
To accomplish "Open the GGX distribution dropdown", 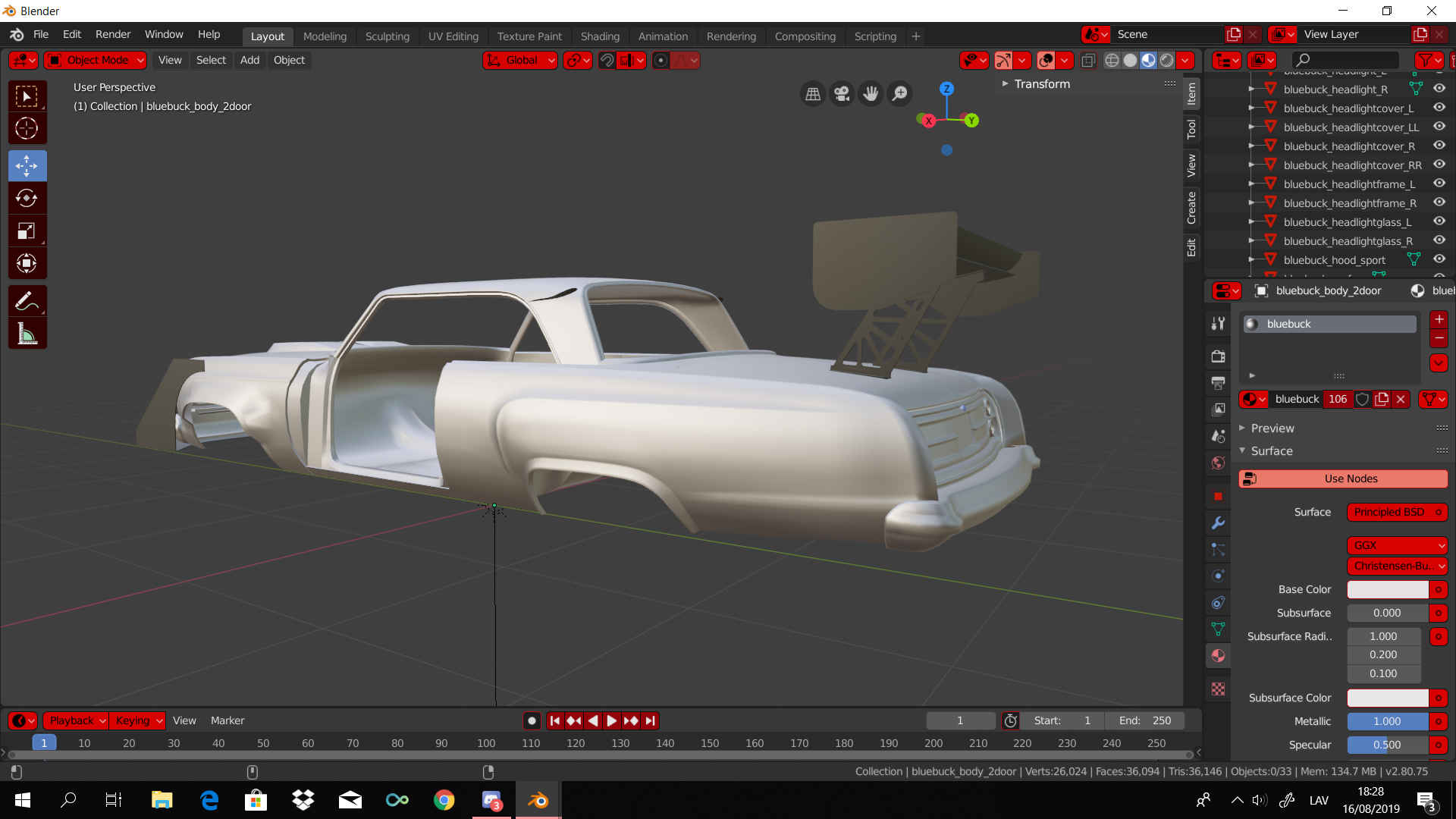I will click(x=1397, y=545).
